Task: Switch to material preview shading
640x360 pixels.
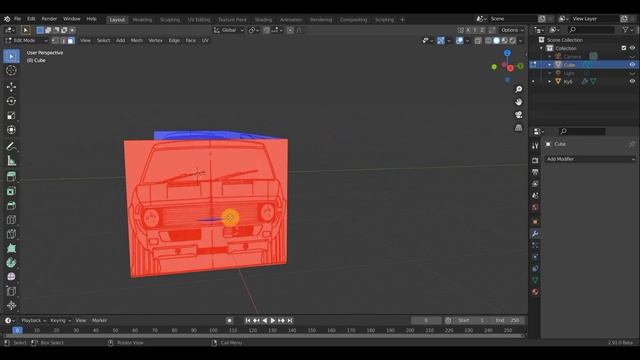Action: (504, 40)
